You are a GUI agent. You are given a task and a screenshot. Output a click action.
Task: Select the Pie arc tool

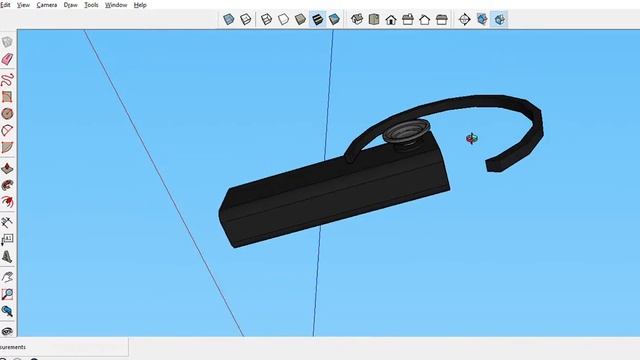(7, 147)
